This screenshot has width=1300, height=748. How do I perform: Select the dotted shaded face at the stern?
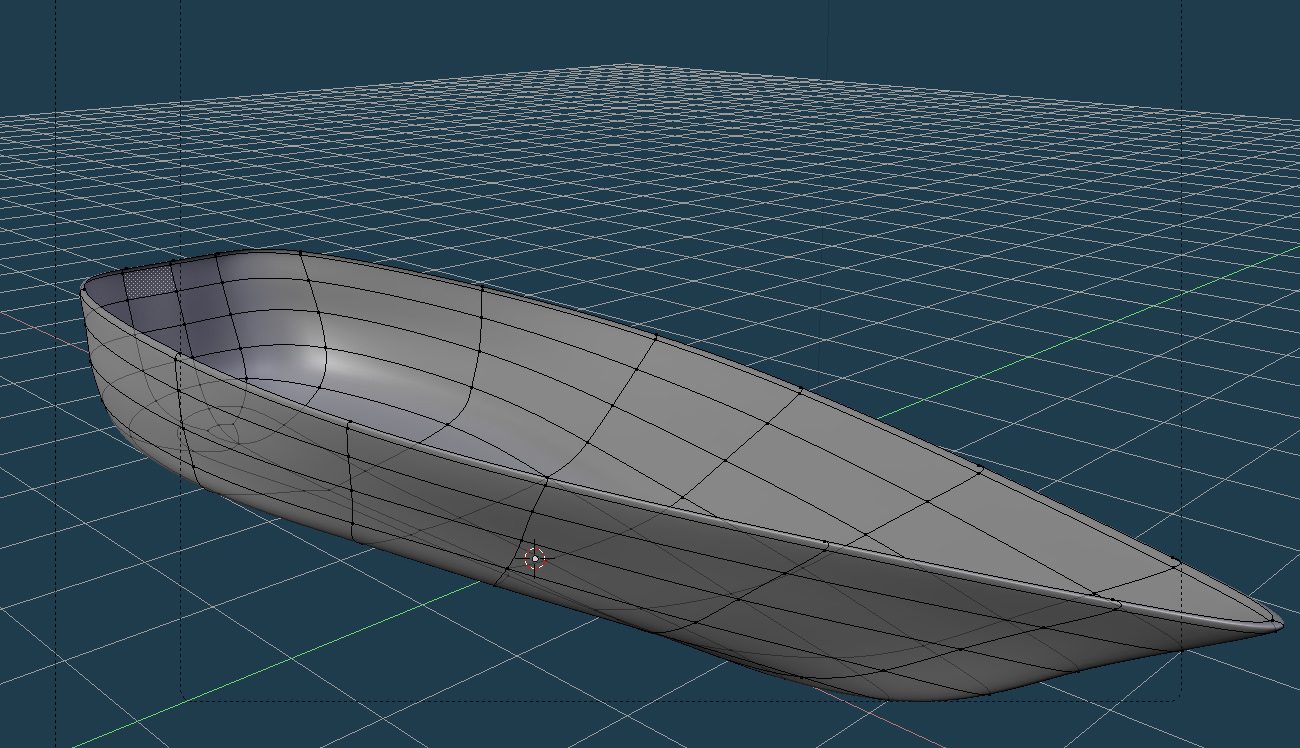[149, 281]
